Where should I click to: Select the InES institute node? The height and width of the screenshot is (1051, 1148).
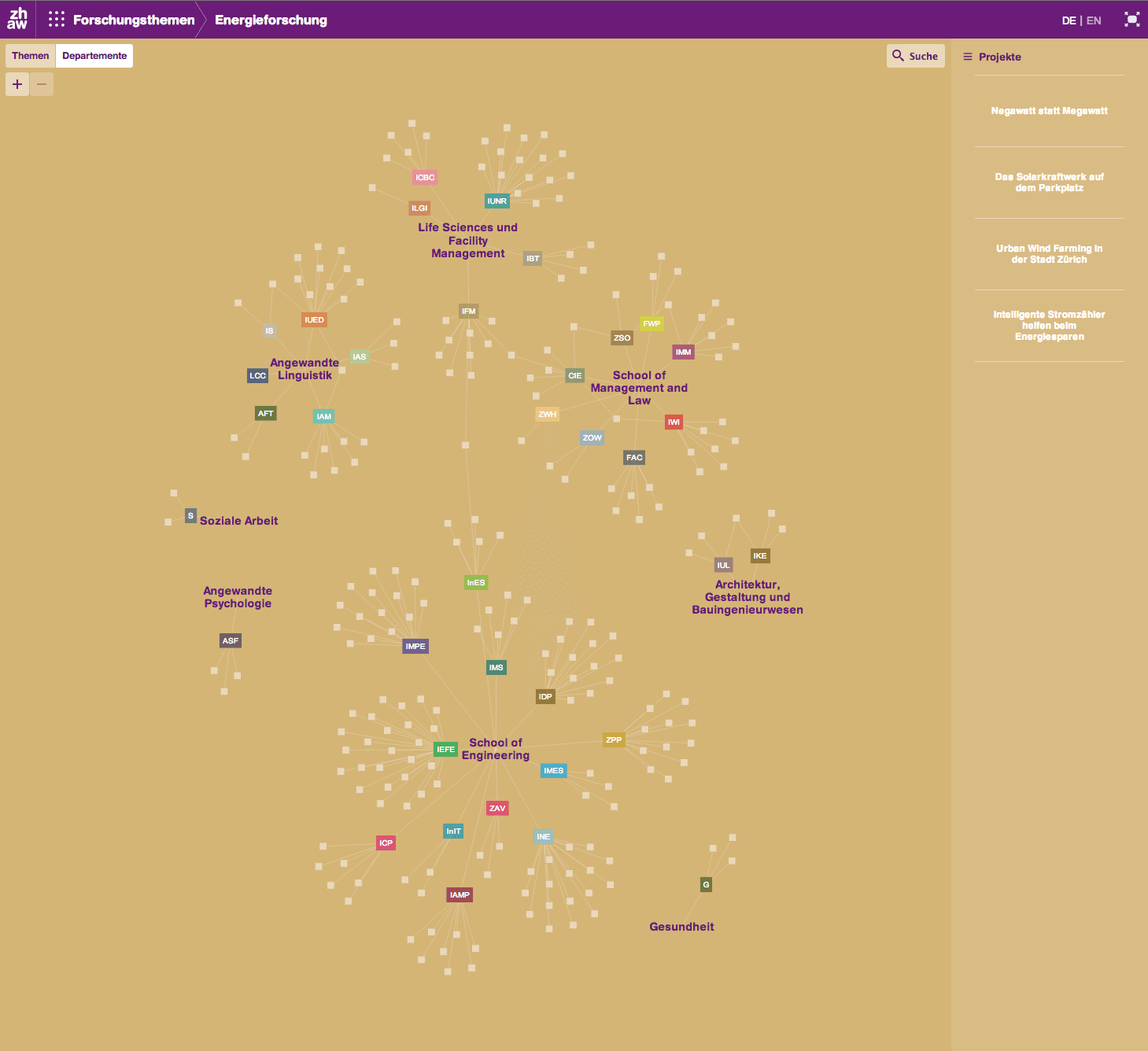click(476, 583)
